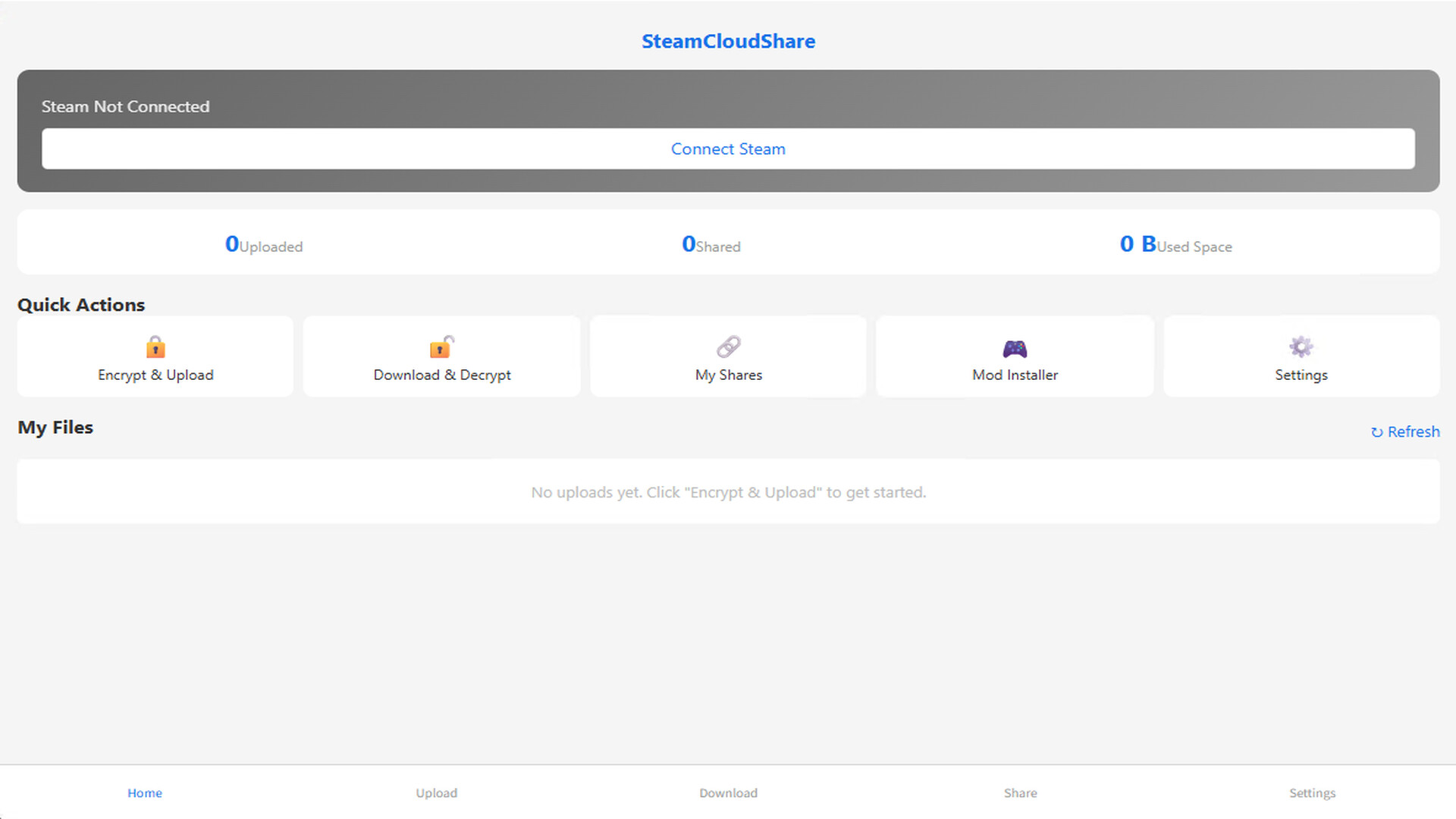Click the SteamCloudShare title
Viewport: 1456px width, 819px height.
(x=728, y=41)
